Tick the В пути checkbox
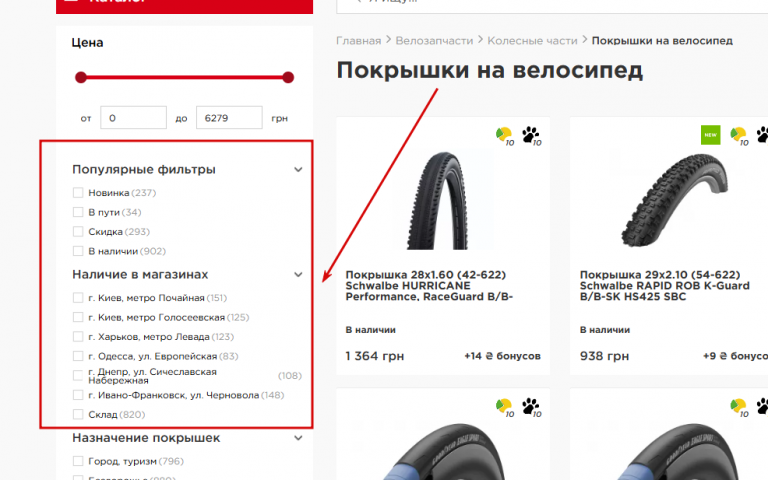 pos(78,212)
